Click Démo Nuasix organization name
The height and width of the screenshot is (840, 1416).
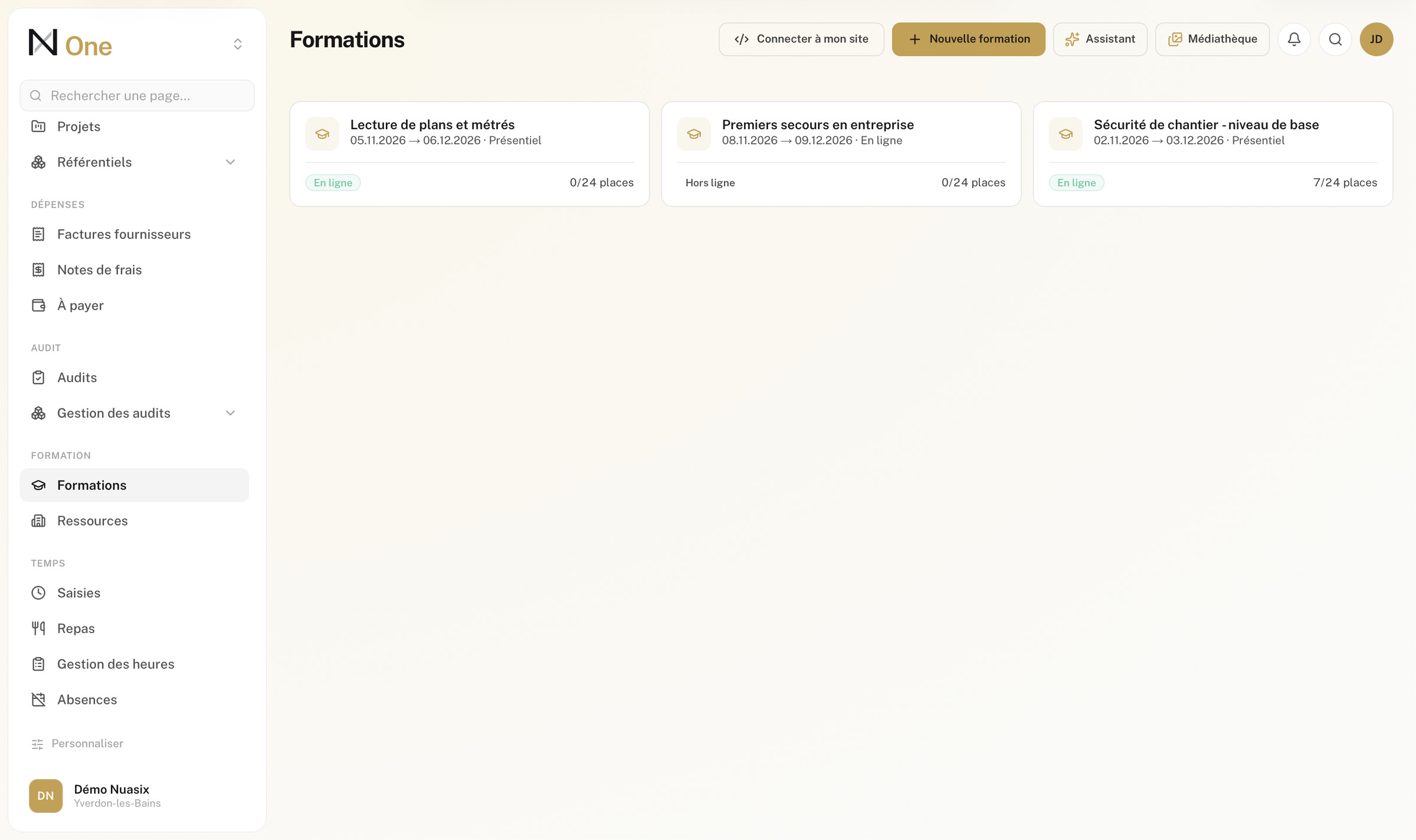[112, 789]
